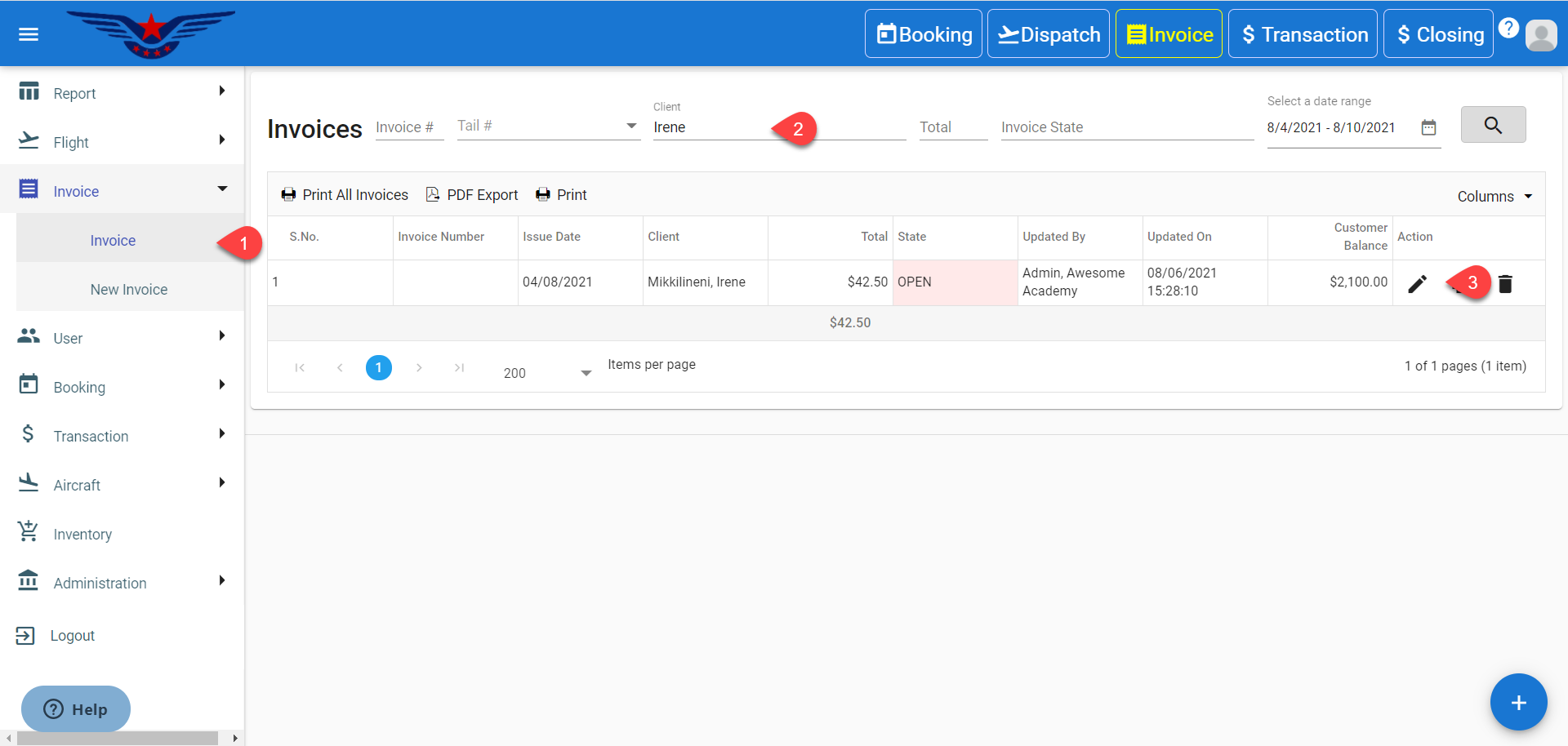1568x746 pixels.
Task: Click the magnifying glass search button
Action: 1492,125
